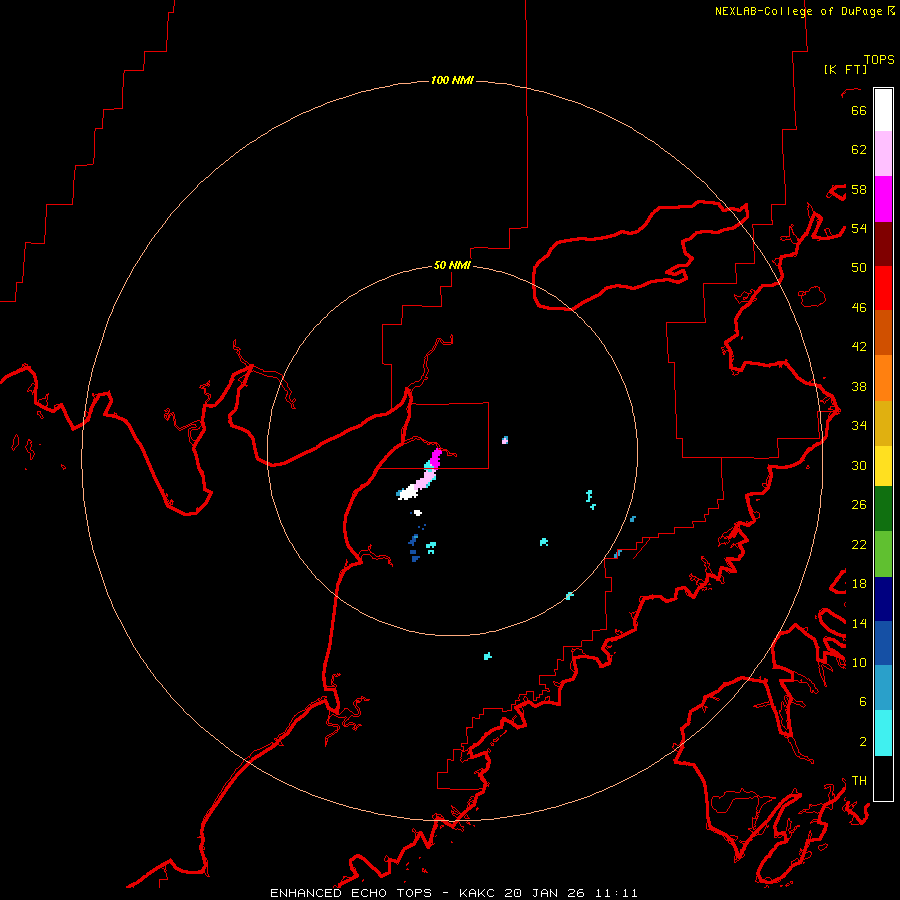The image size is (900, 900).
Task: Click the '100 NMI' range ring label
Action: (452, 80)
